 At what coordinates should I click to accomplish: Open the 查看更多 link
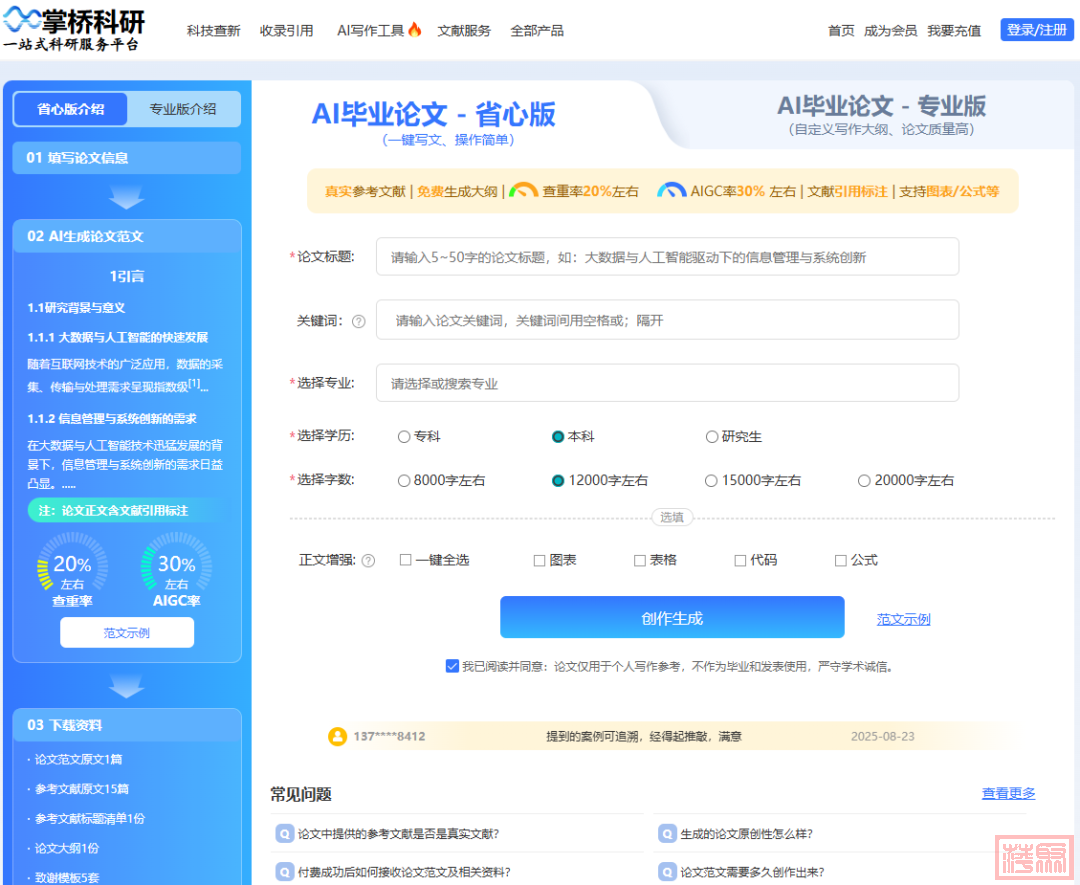point(1008,793)
